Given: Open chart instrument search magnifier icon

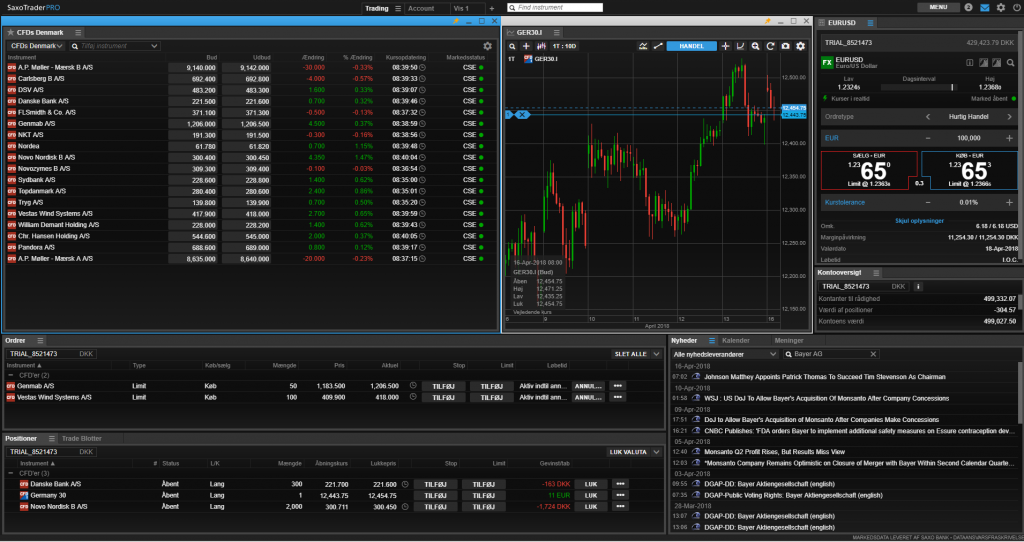Looking at the screenshot, I should click(512, 46).
